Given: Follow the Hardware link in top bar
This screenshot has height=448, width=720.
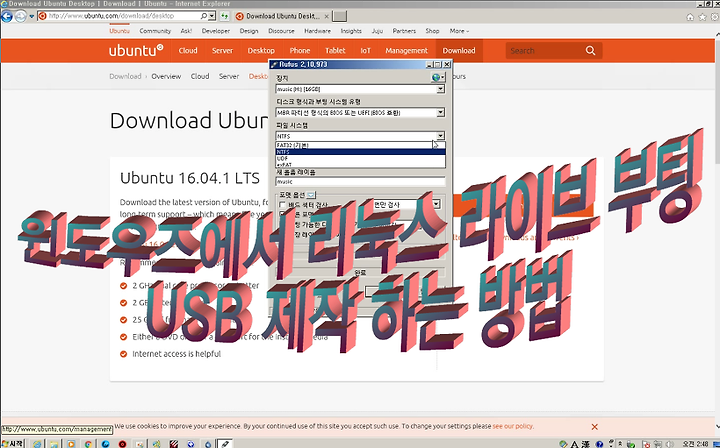Looking at the screenshot, I should (x=317, y=31).
